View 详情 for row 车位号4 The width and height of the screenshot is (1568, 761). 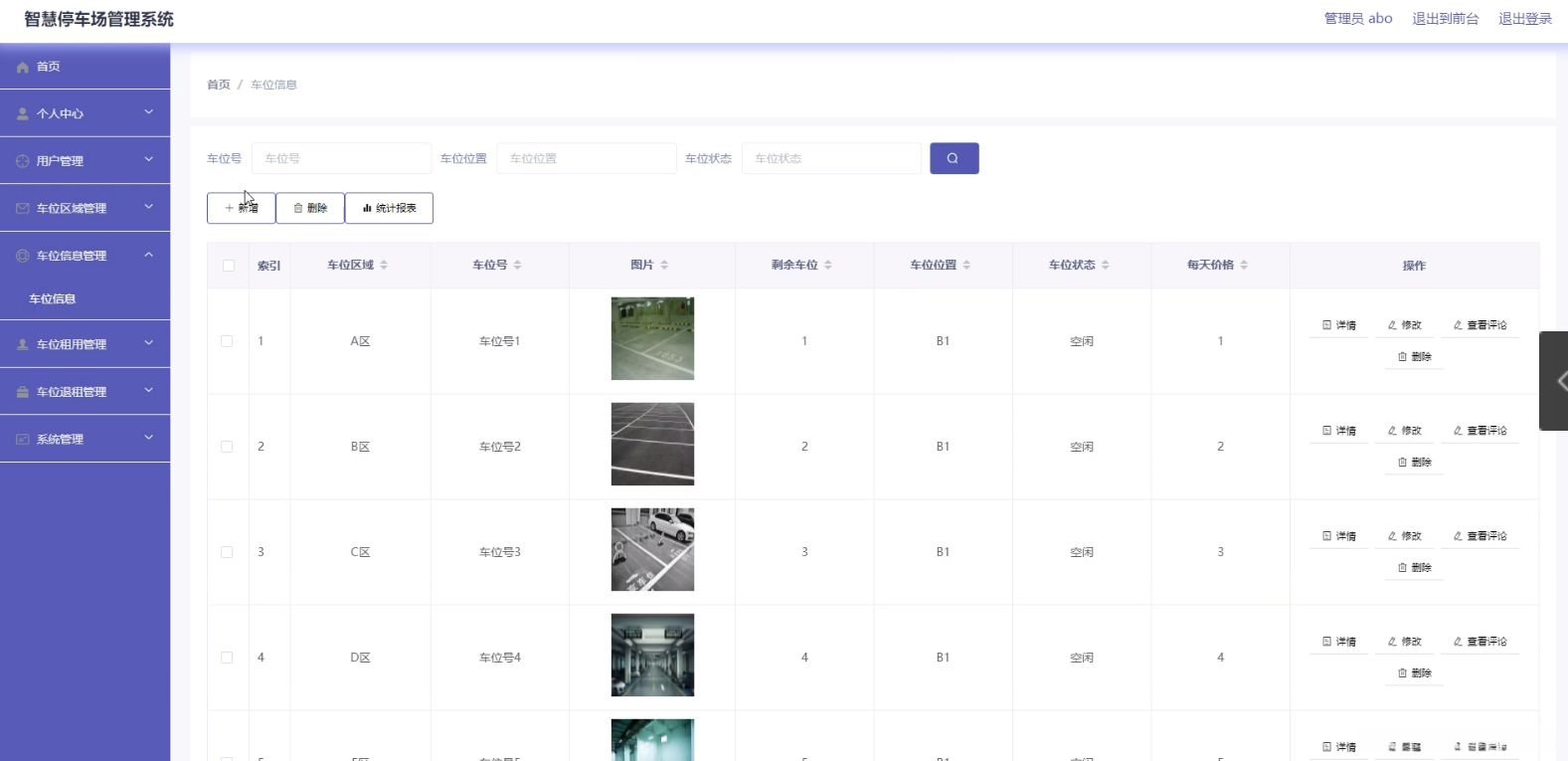pyautogui.click(x=1339, y=642)
